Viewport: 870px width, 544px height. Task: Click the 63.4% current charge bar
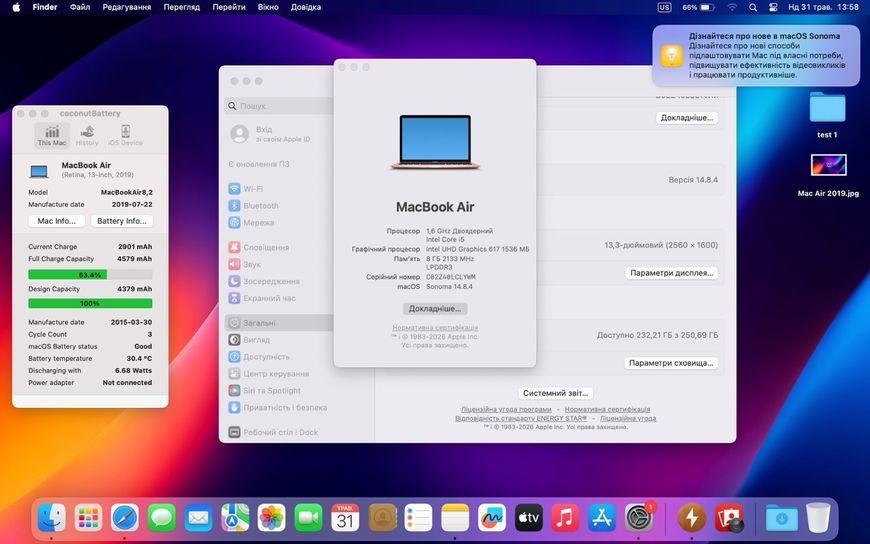click(x=90, y=275)
